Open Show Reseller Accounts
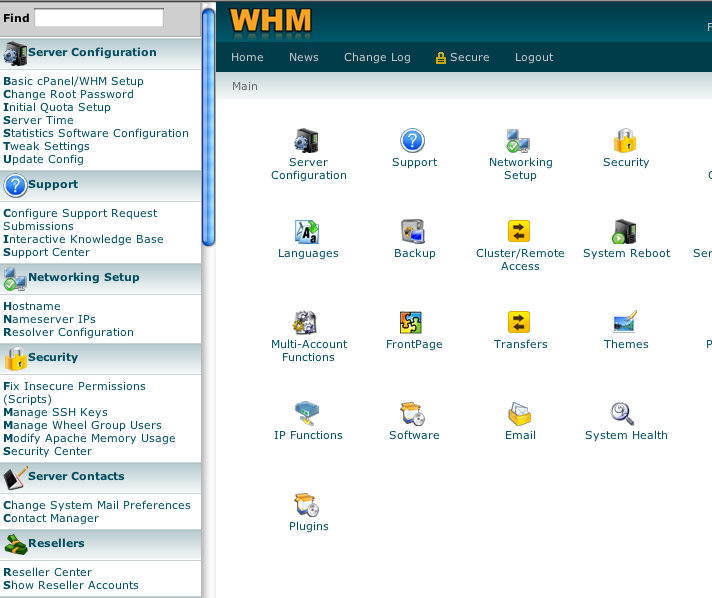This screenshot has width=712, height=598. coord(71,585)
